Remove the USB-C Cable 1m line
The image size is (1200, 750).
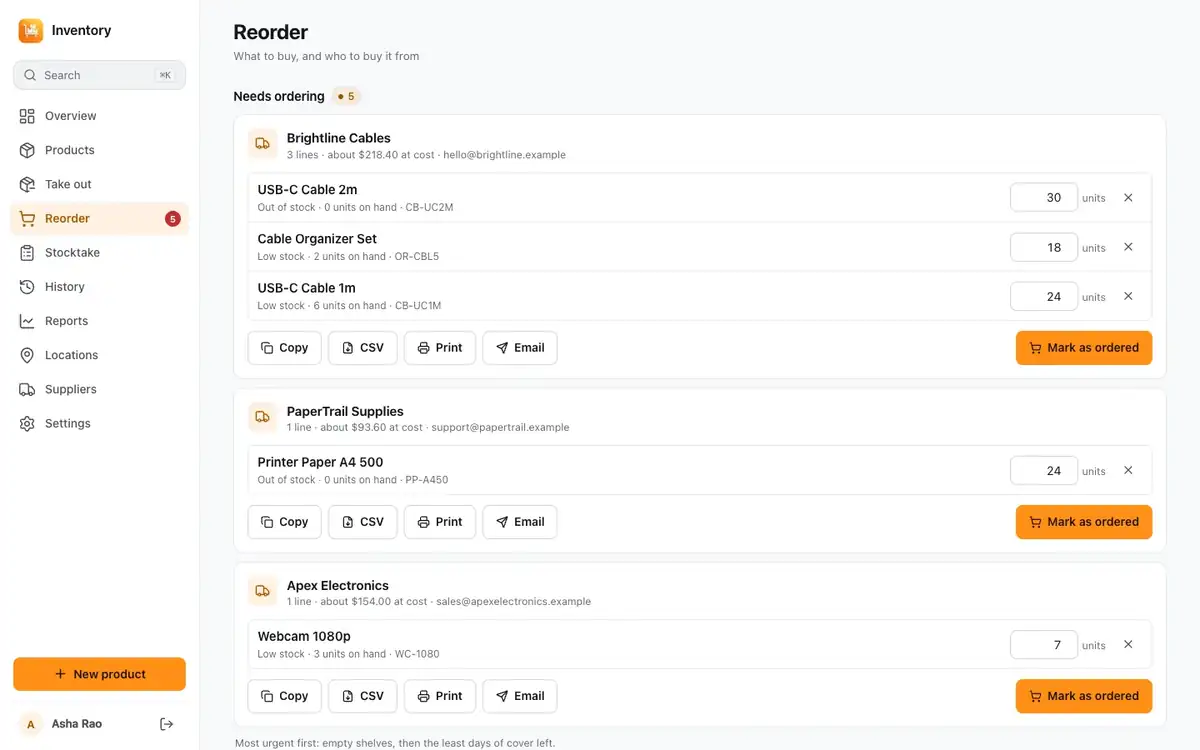[1128, 296]
